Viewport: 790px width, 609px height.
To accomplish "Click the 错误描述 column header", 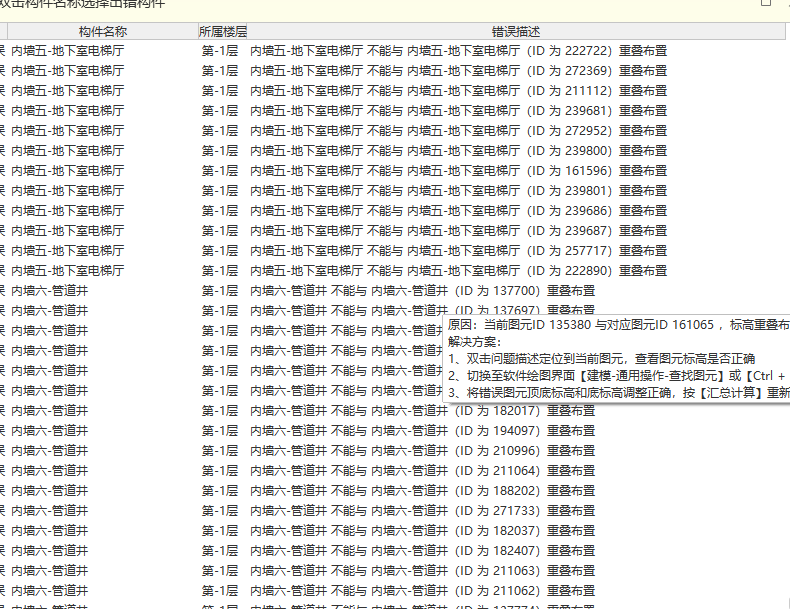I will 516,32.
